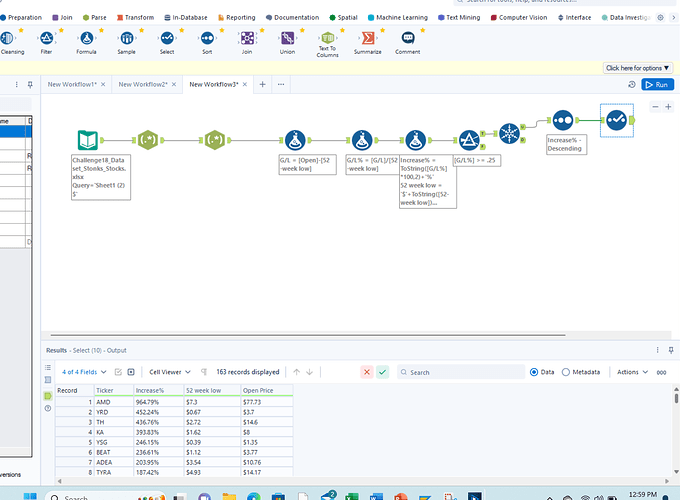This screenshot has height=500, width=680.
Task: Open the Windows Start button
Action: 30,497
